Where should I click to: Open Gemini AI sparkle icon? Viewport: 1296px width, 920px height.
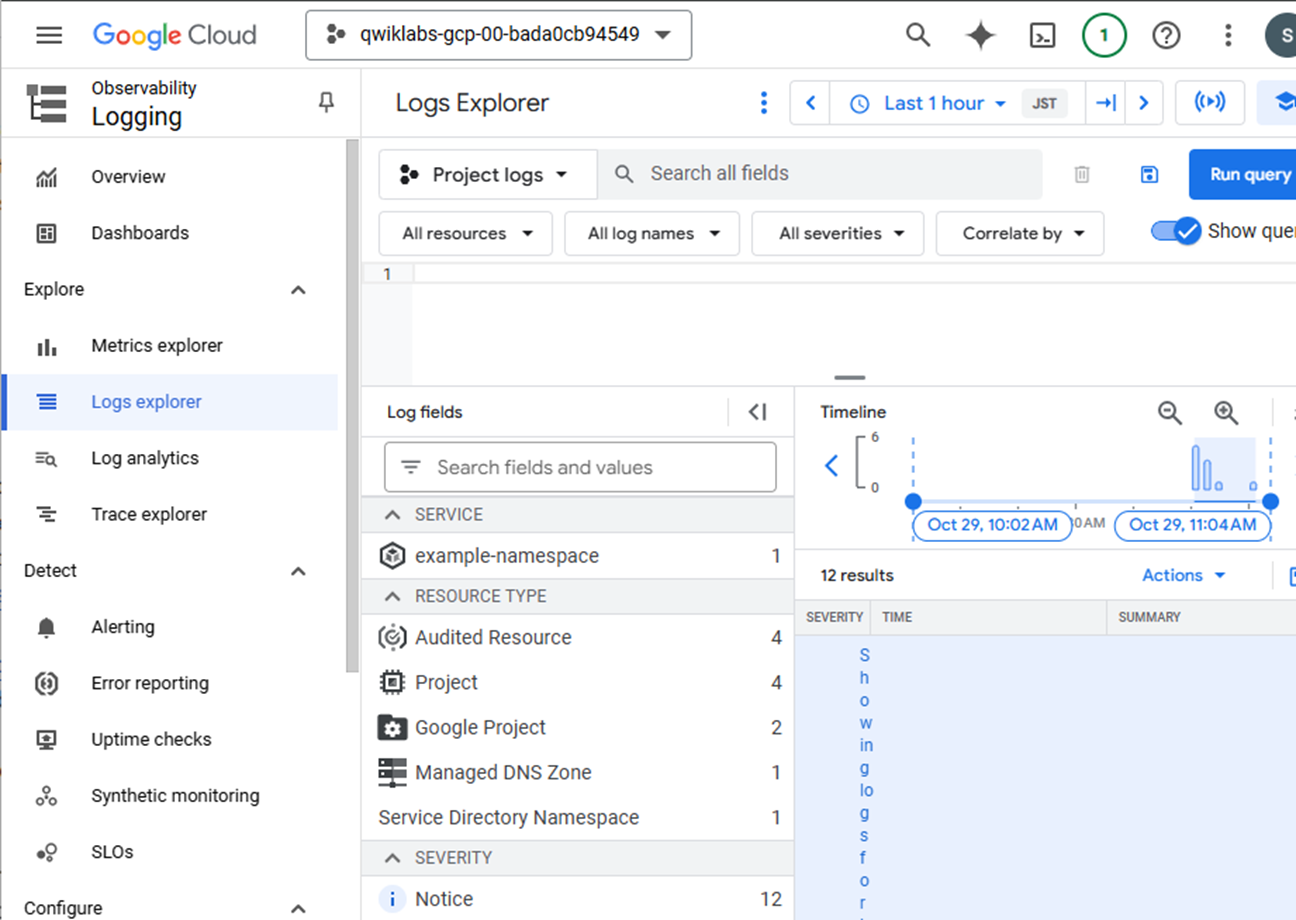(980, 36)
